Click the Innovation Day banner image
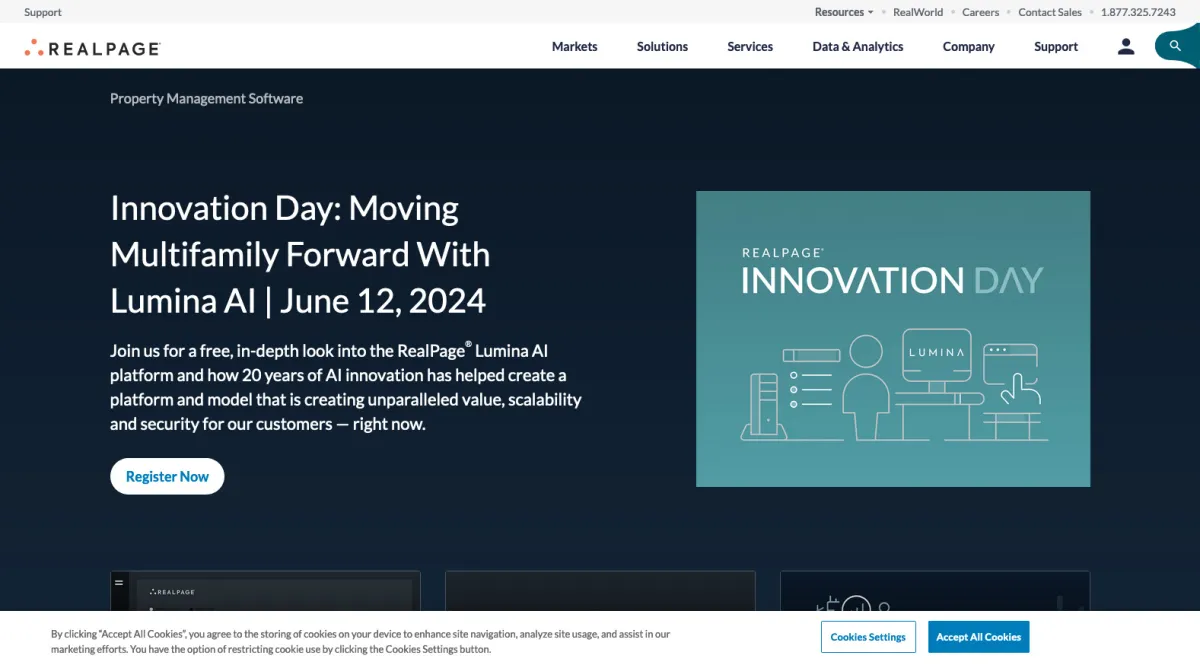Screen dimensions: 1200x665 (x=893, y=339)
